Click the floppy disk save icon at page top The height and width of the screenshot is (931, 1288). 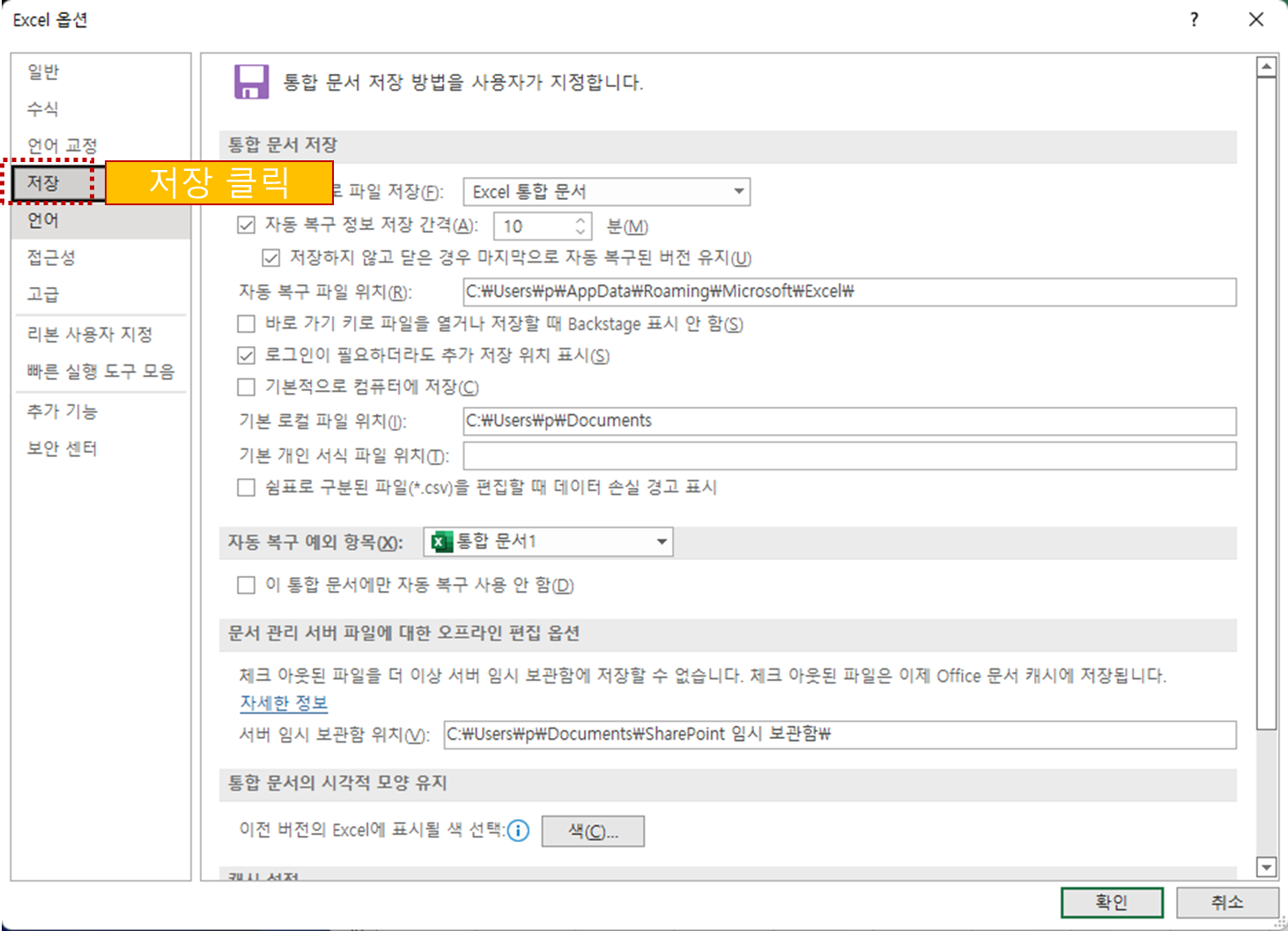[251, 81]
